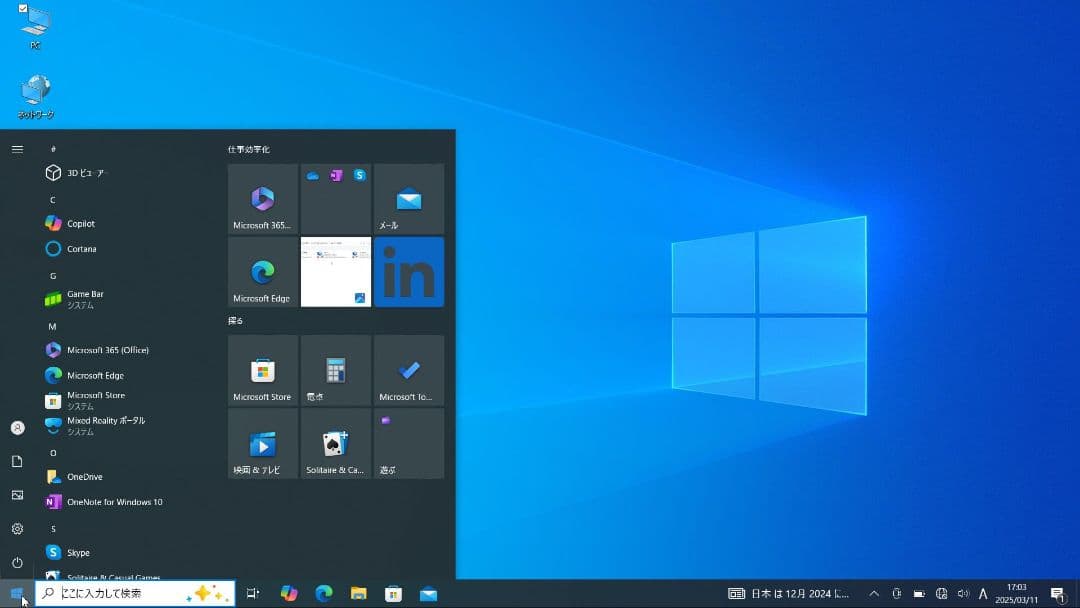
Task: Click the Power button in Start sidebar
Action: (x=17, y=563)
